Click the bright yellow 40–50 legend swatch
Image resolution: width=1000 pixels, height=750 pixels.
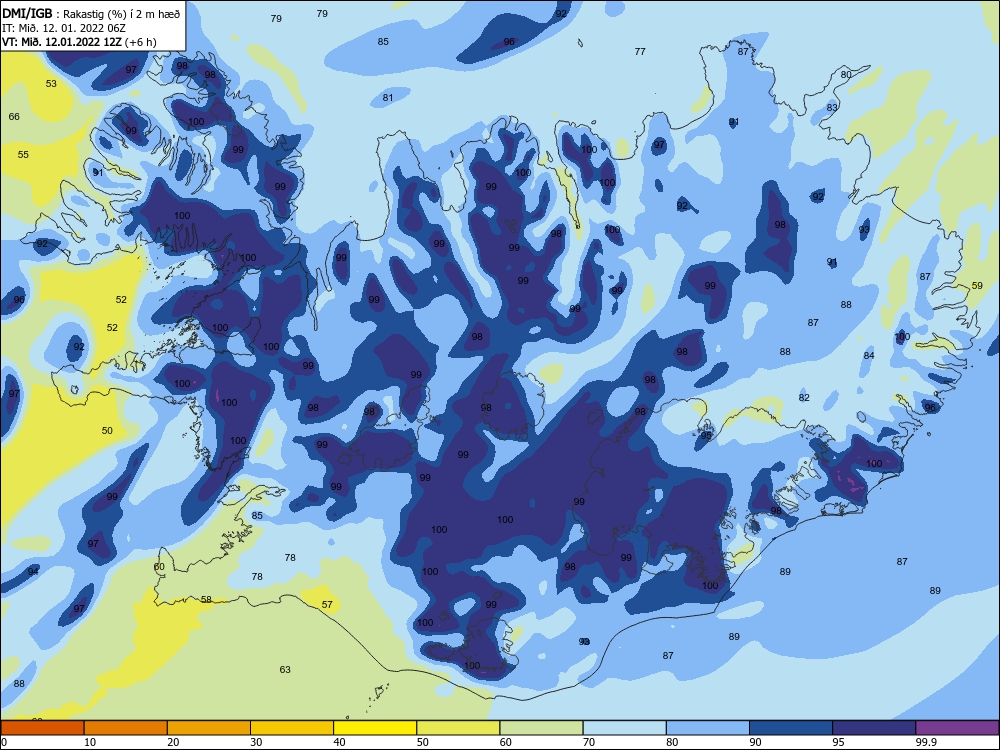pos(375,728)
